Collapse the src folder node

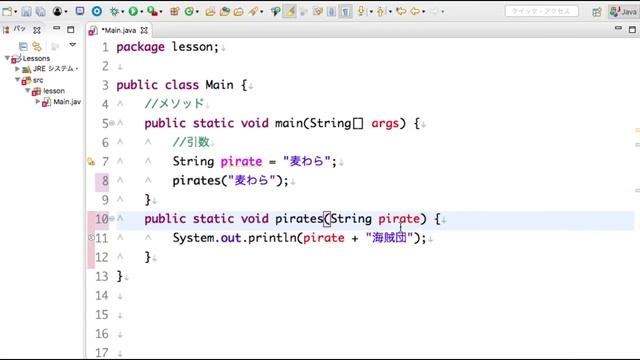(18, 79)
